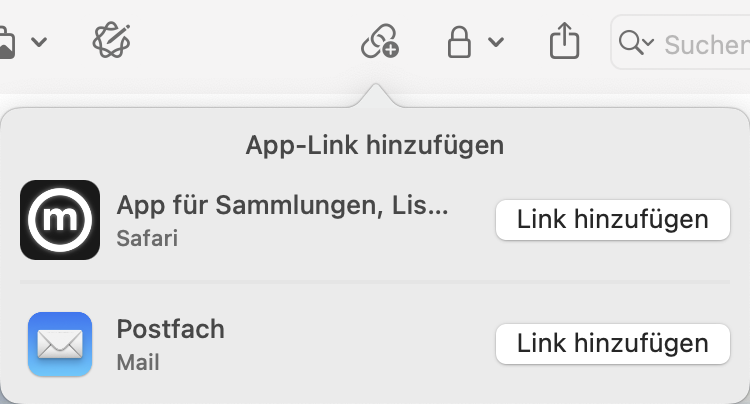Click the divider line between link entries

(x=375, y=282)
